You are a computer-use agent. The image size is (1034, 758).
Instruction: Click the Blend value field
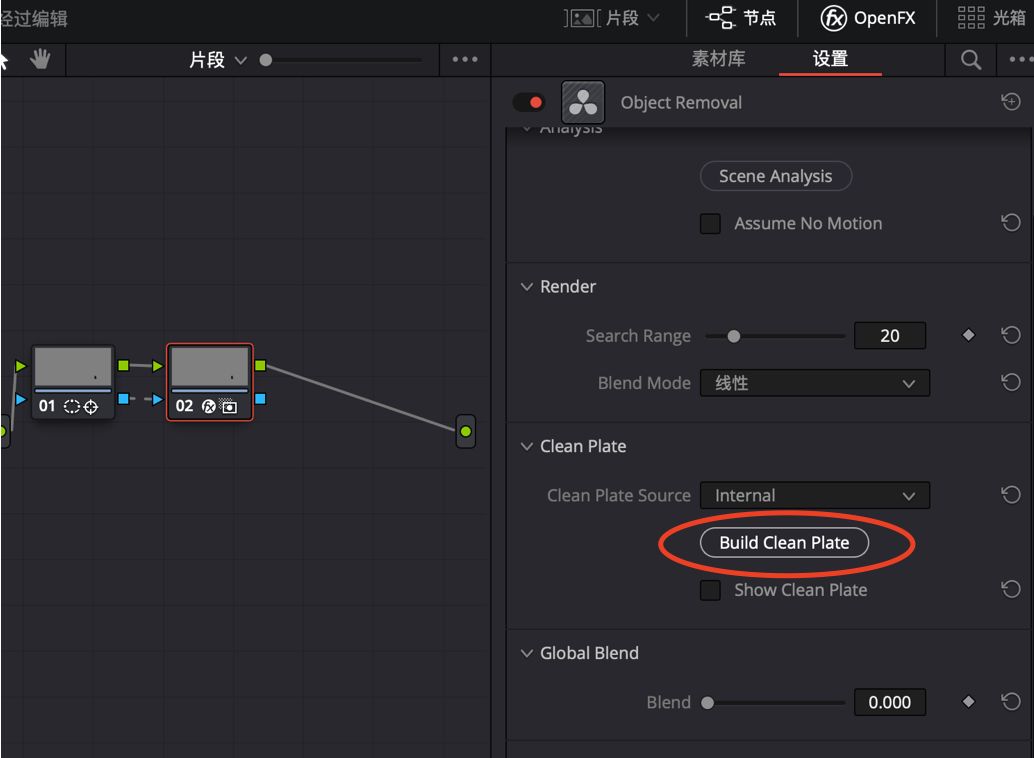pos(890,702)
